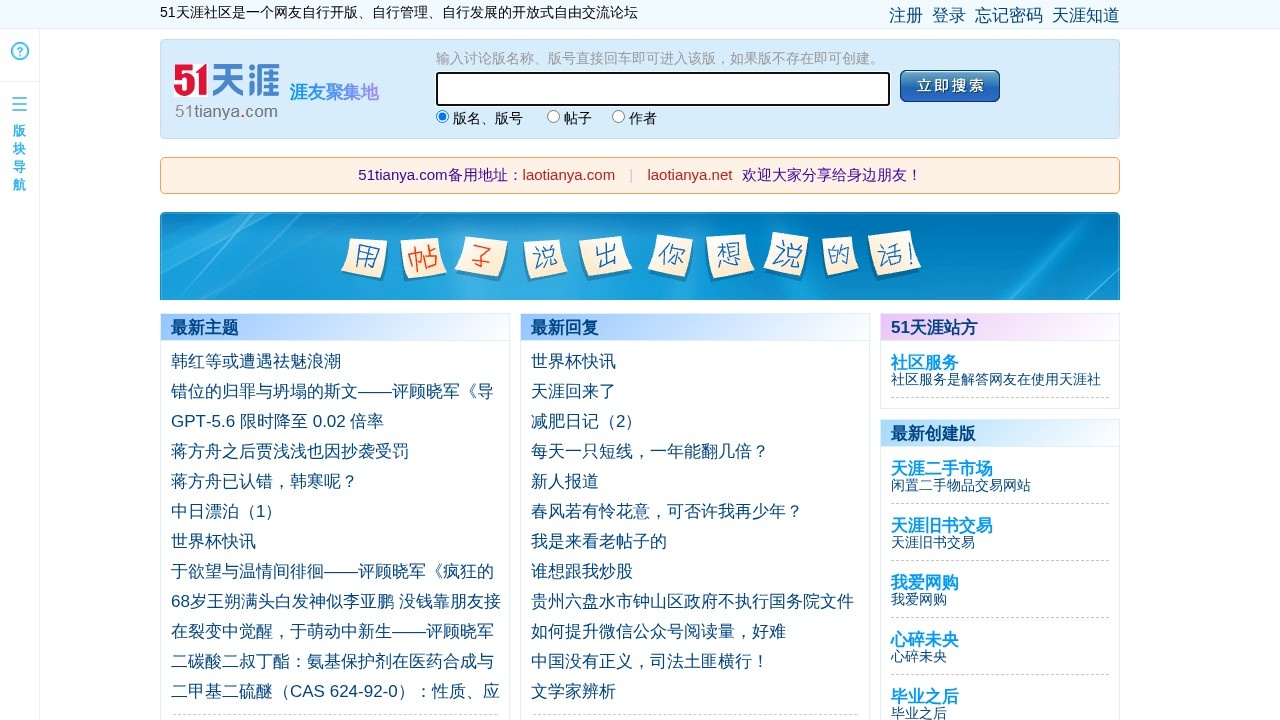Open topic 错位的归罪与坍塌的斯文
The width and height of the screenshot is (1280, 720).
tap(332, 391)
